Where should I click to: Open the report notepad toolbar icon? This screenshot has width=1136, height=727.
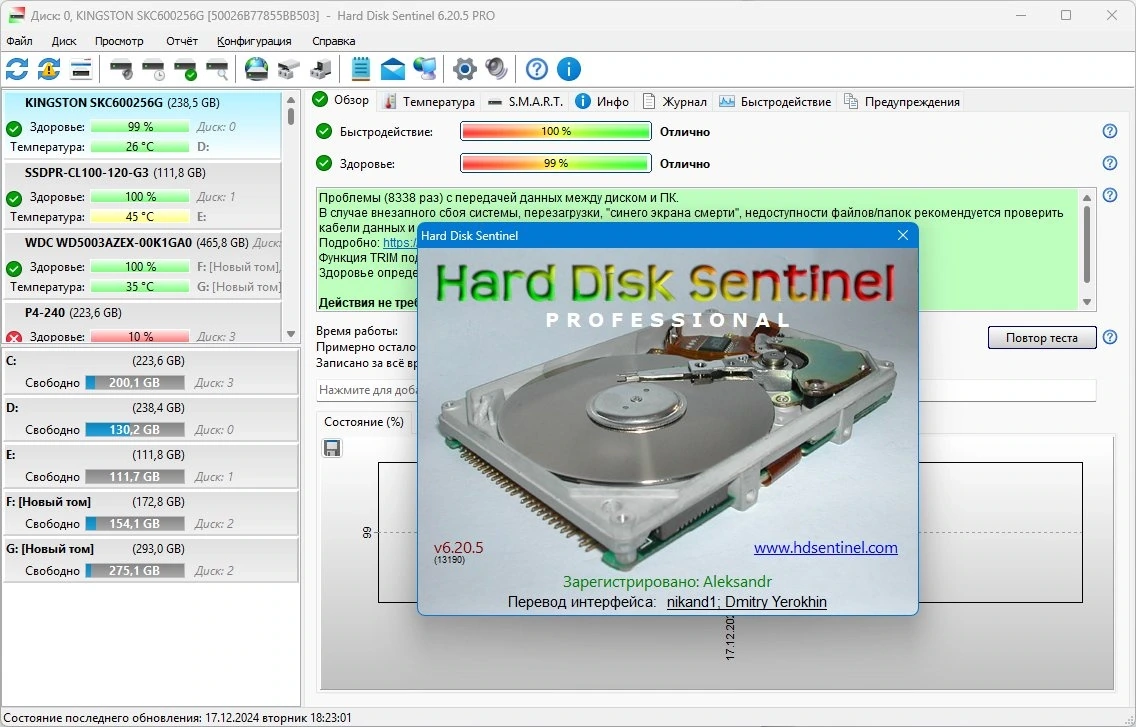pos(361,70)
